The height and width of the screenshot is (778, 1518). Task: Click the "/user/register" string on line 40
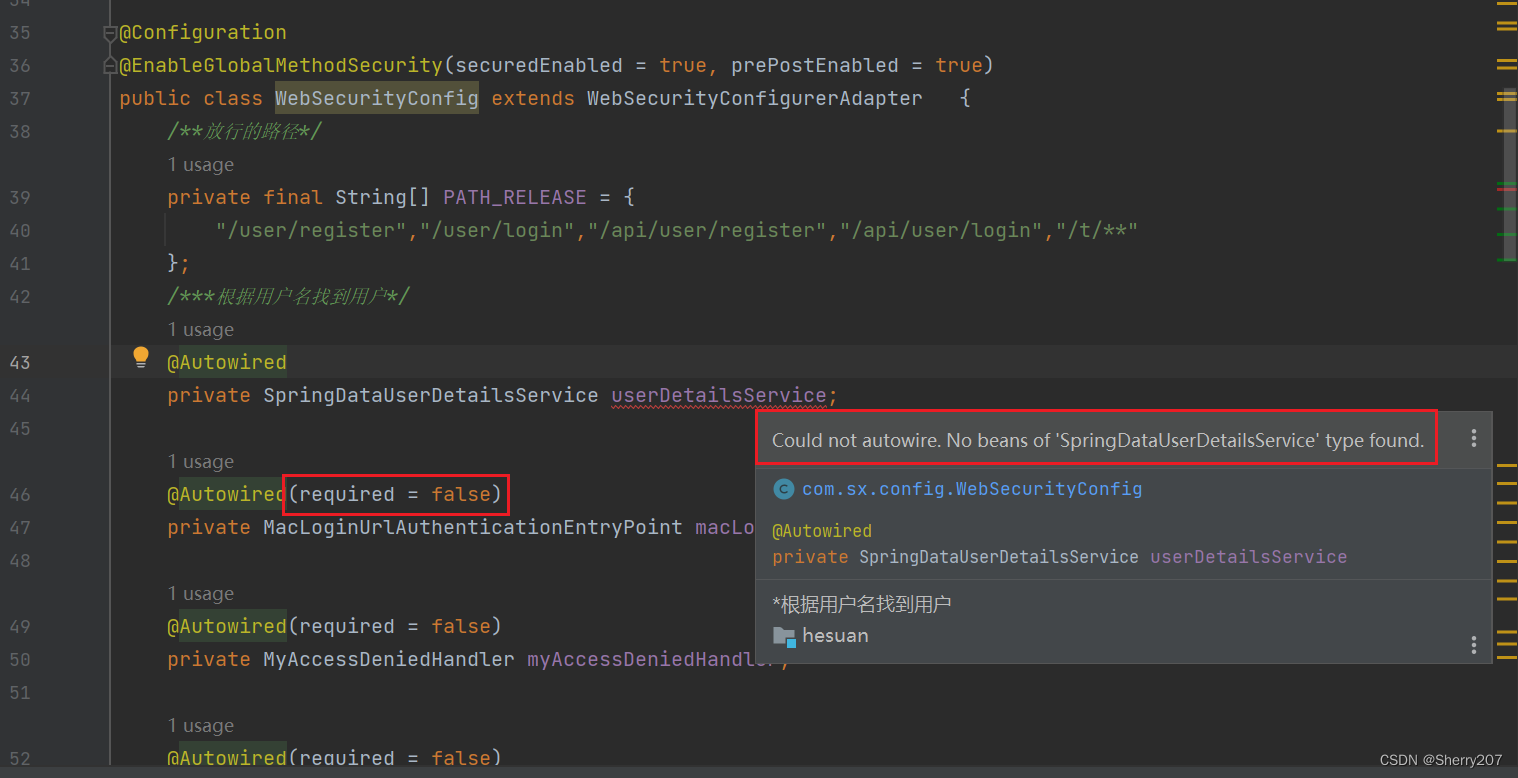[x=311, y=230]
